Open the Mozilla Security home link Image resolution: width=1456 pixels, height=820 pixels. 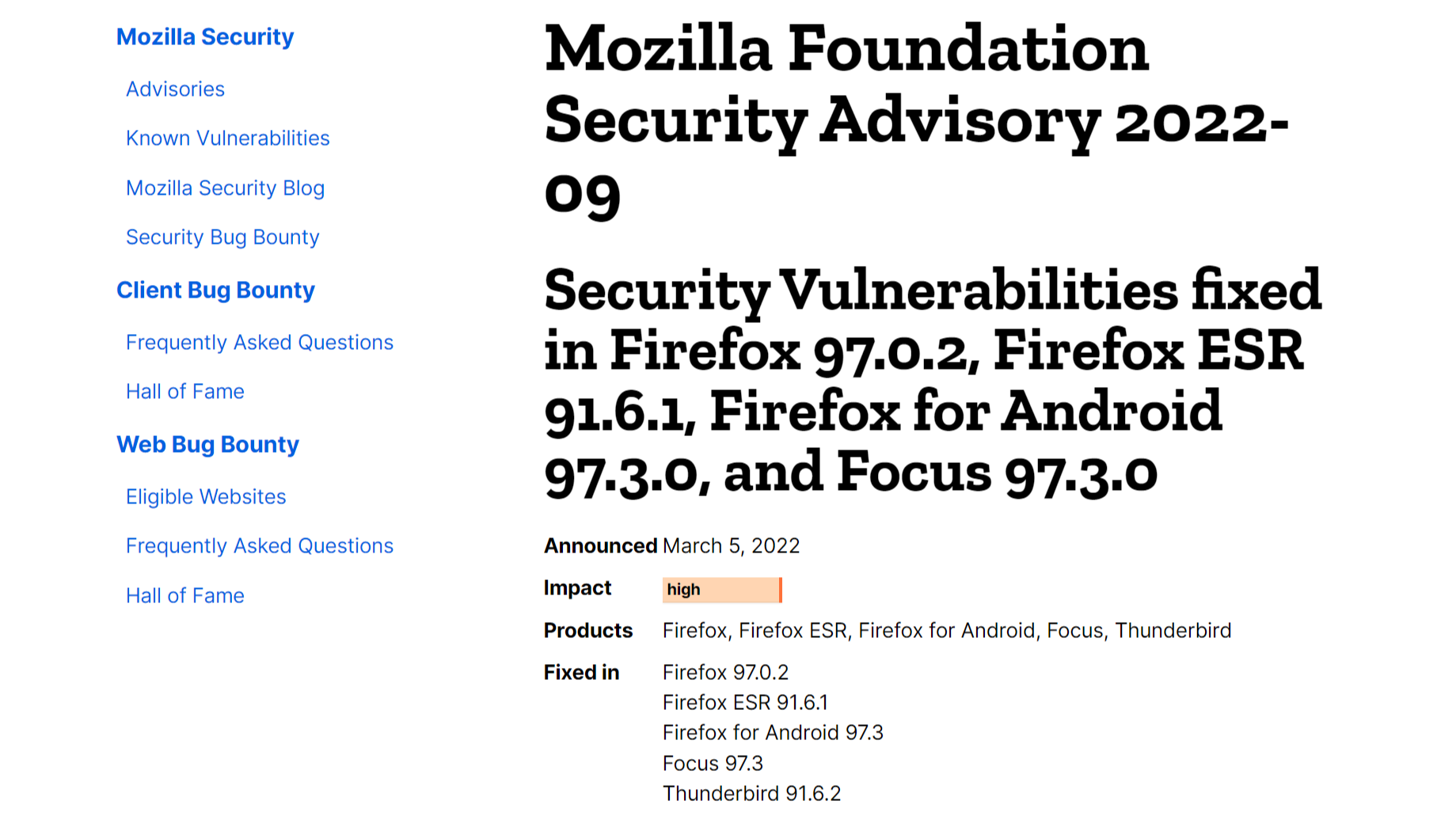(x=205, y=36)
